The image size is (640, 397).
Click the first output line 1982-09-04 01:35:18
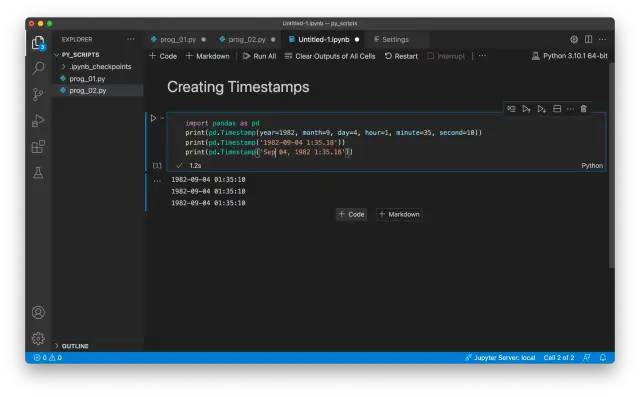point(208,180)
